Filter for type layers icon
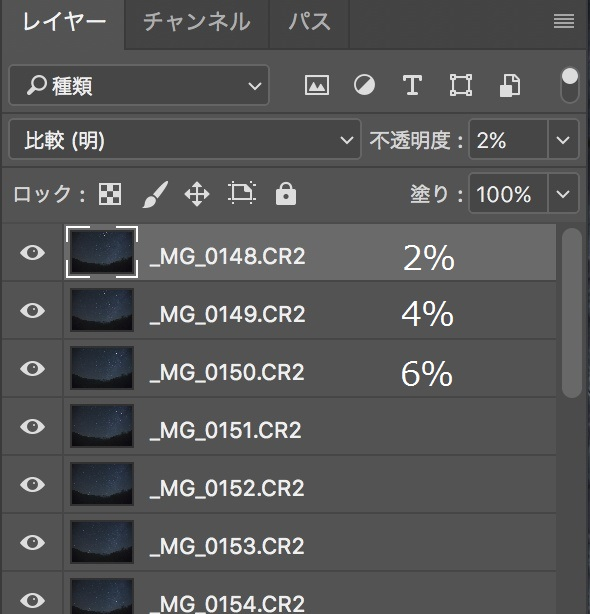 click(x=412, y=85)
